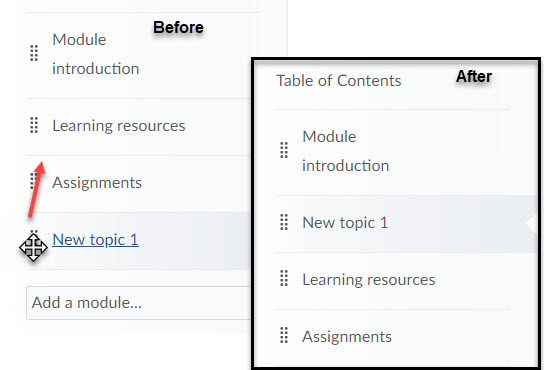Click Module introduction drag handle in After panel

284,150
